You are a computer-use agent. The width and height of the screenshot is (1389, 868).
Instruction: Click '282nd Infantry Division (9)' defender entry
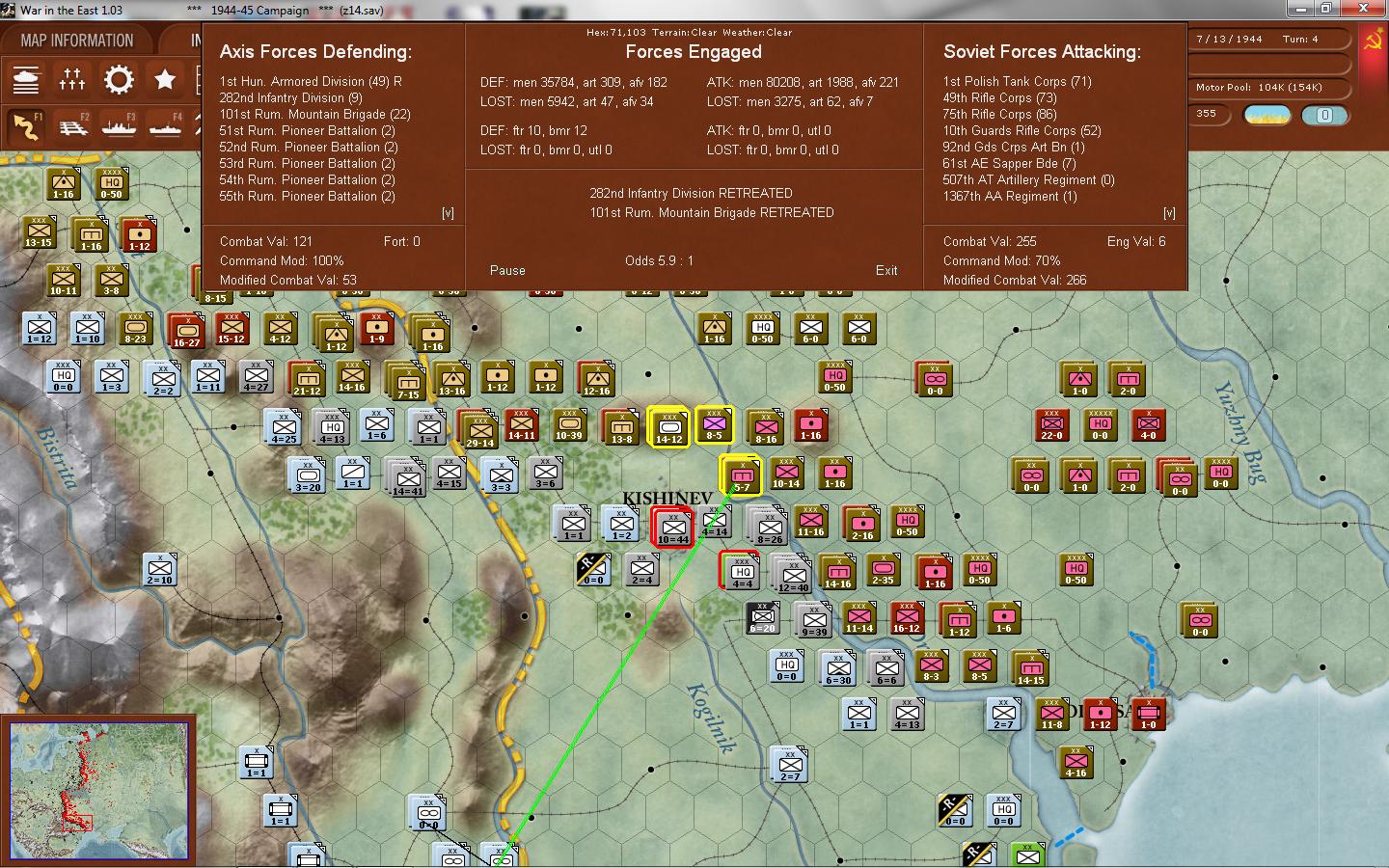(291, 98)
